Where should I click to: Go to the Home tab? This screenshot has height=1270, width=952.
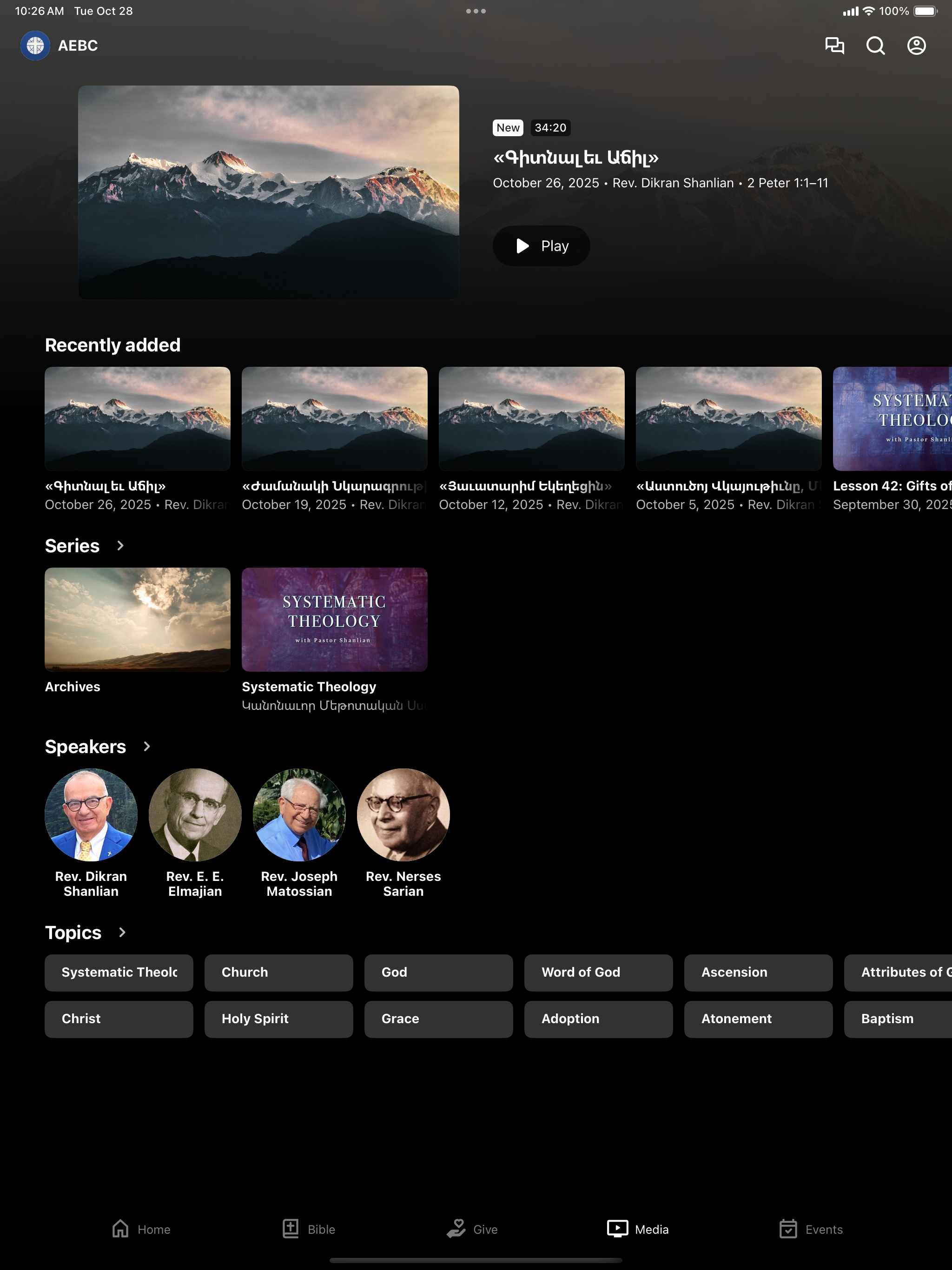click(x=141, y=1229)
